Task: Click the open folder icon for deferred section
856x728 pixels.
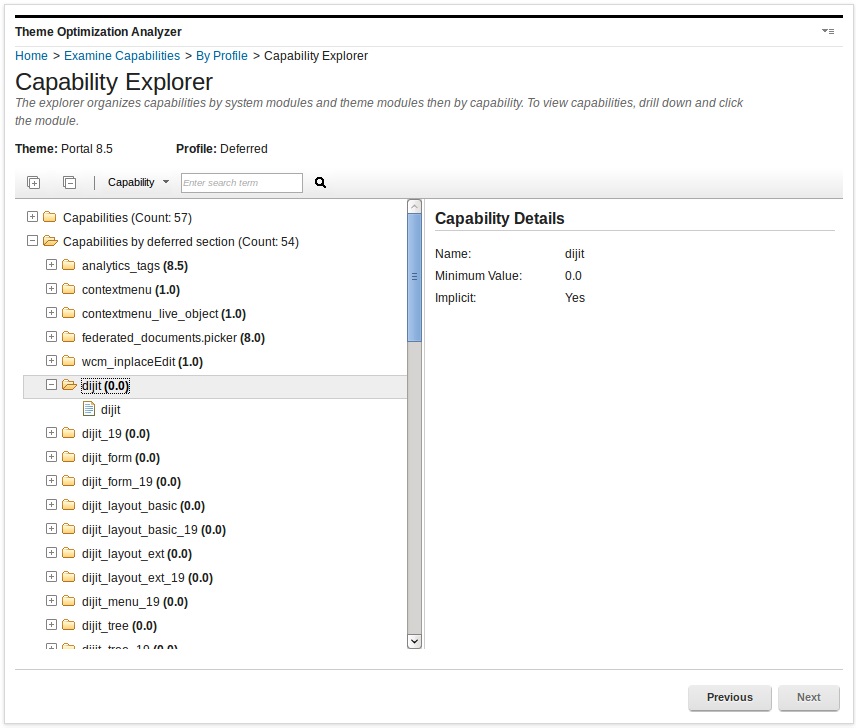Action: [50, 241]
